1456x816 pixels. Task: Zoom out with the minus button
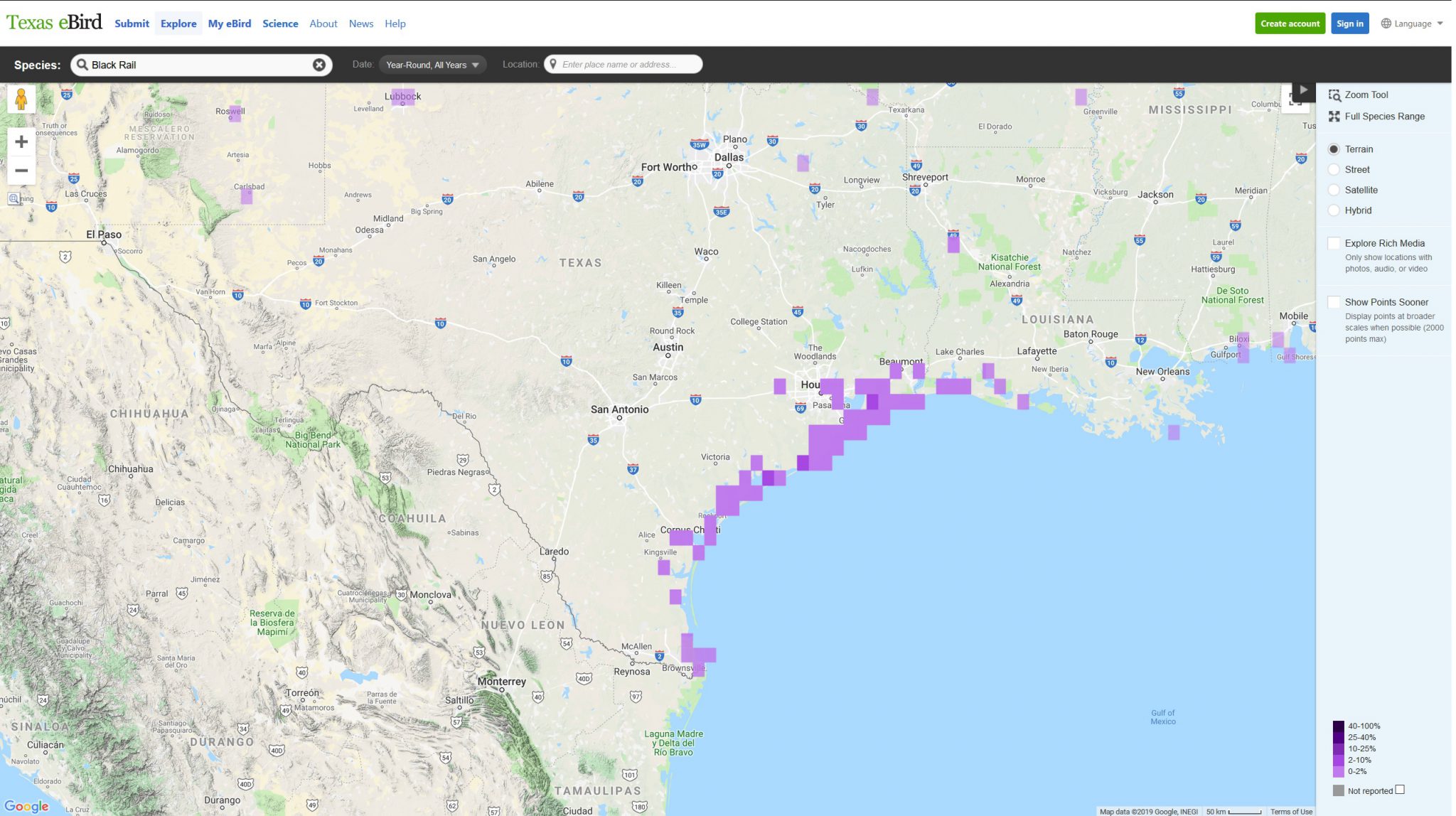point(21,171)
